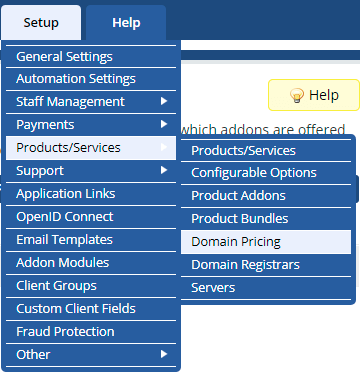Click the lightbulb icon in Help button
The image size is (362, 372).
(x=297, y=96)
